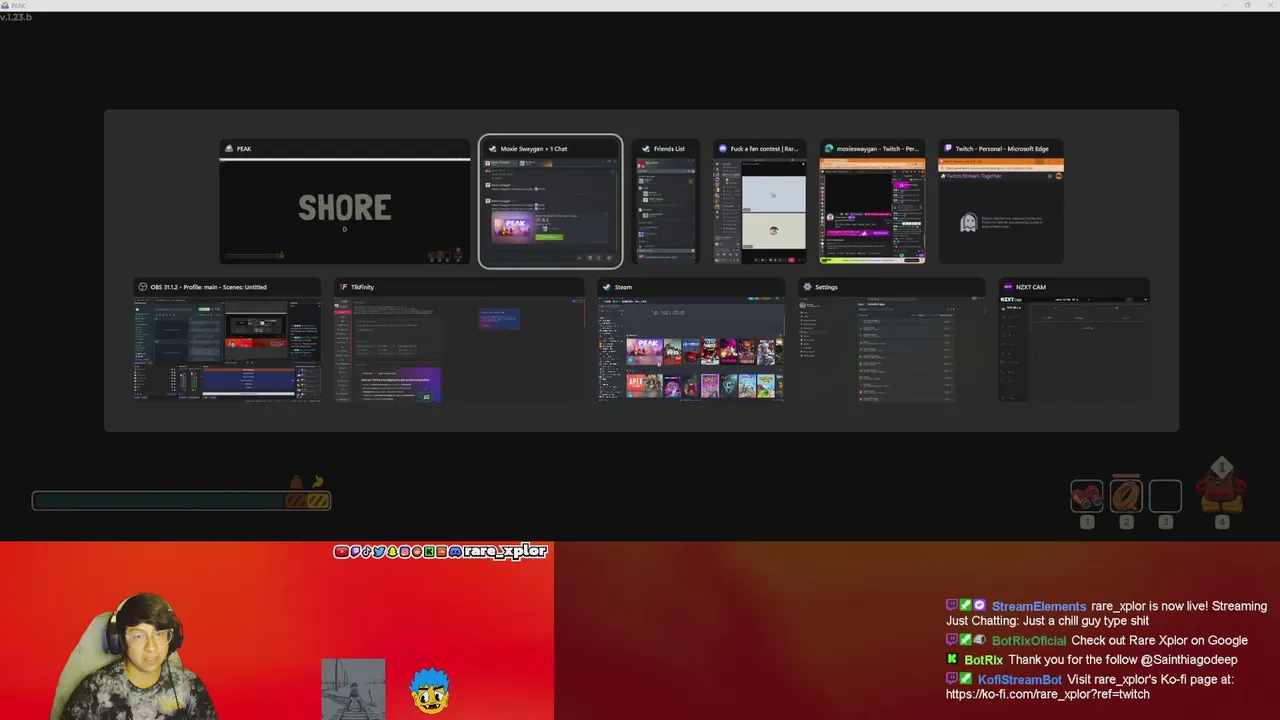This screenshot has width=1280, height=720.
Task: Click the Twitch badge beside StreamElements message
Action: tap(952, 606)
